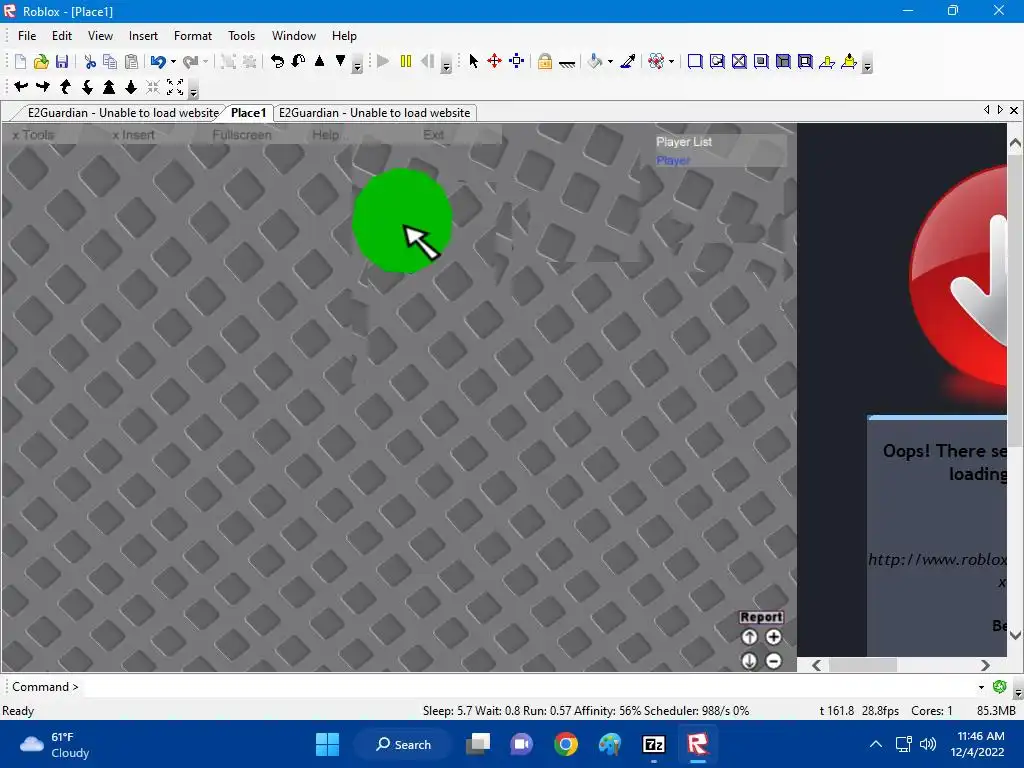Screen dimensions: 1024x768
Task: Open the material type dropdown arrow
Action: click(671, 61)
